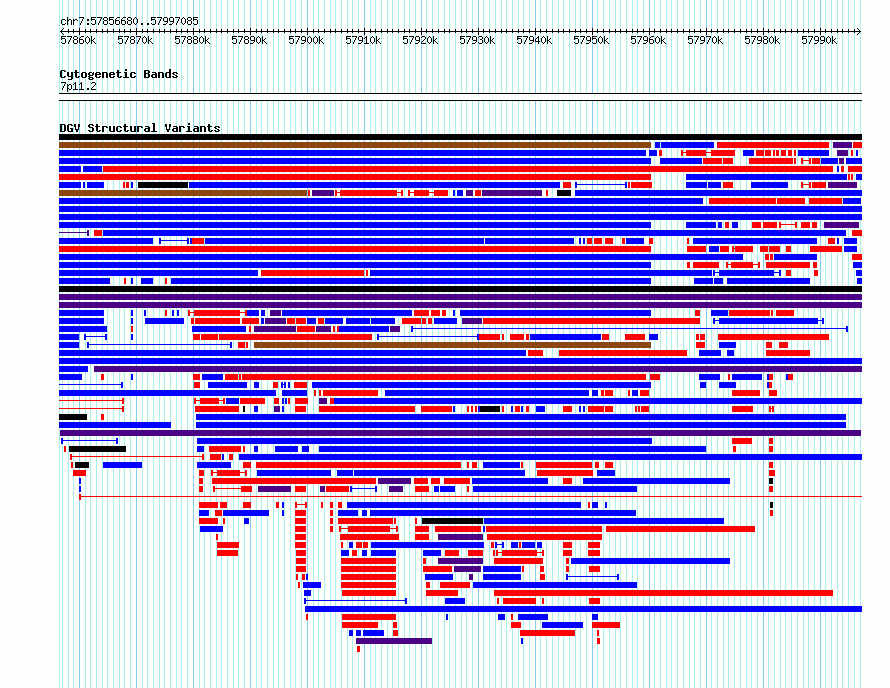The height and width of the screenshot is (688, 890).
Task: Click the chr7:57856680..57997085 range label
Action: coord(129,22)
